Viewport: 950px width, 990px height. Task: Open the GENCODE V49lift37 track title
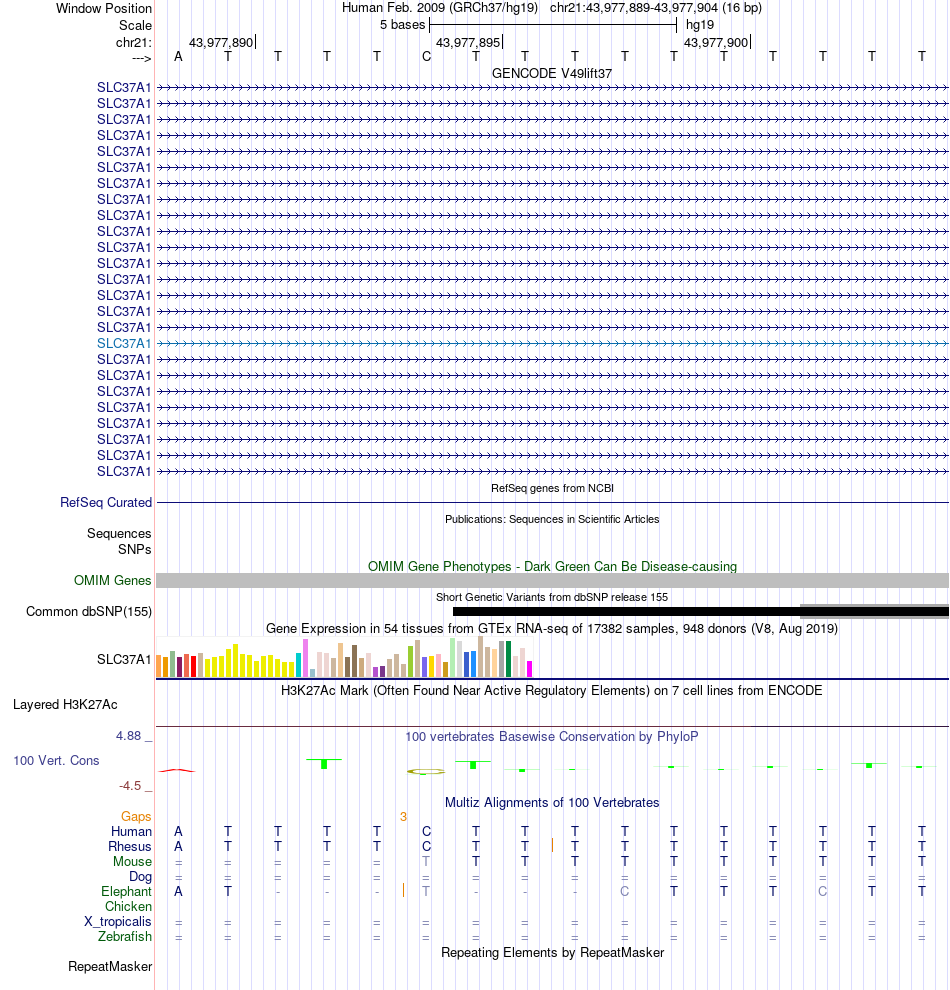tap(552, 73)
